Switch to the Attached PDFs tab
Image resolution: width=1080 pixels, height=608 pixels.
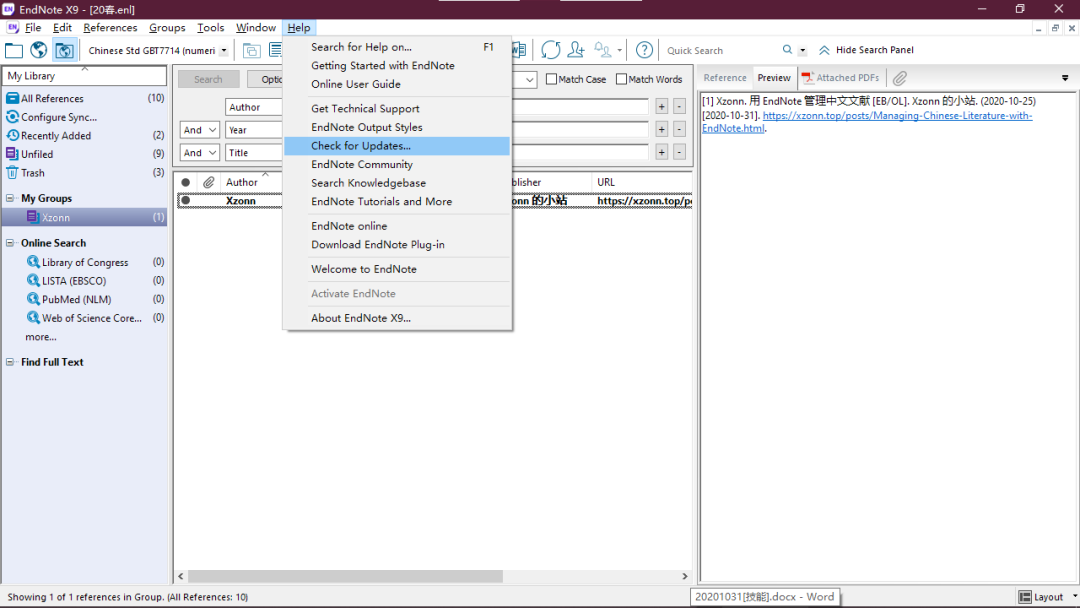pyautogui.click(x=841, y=78)
